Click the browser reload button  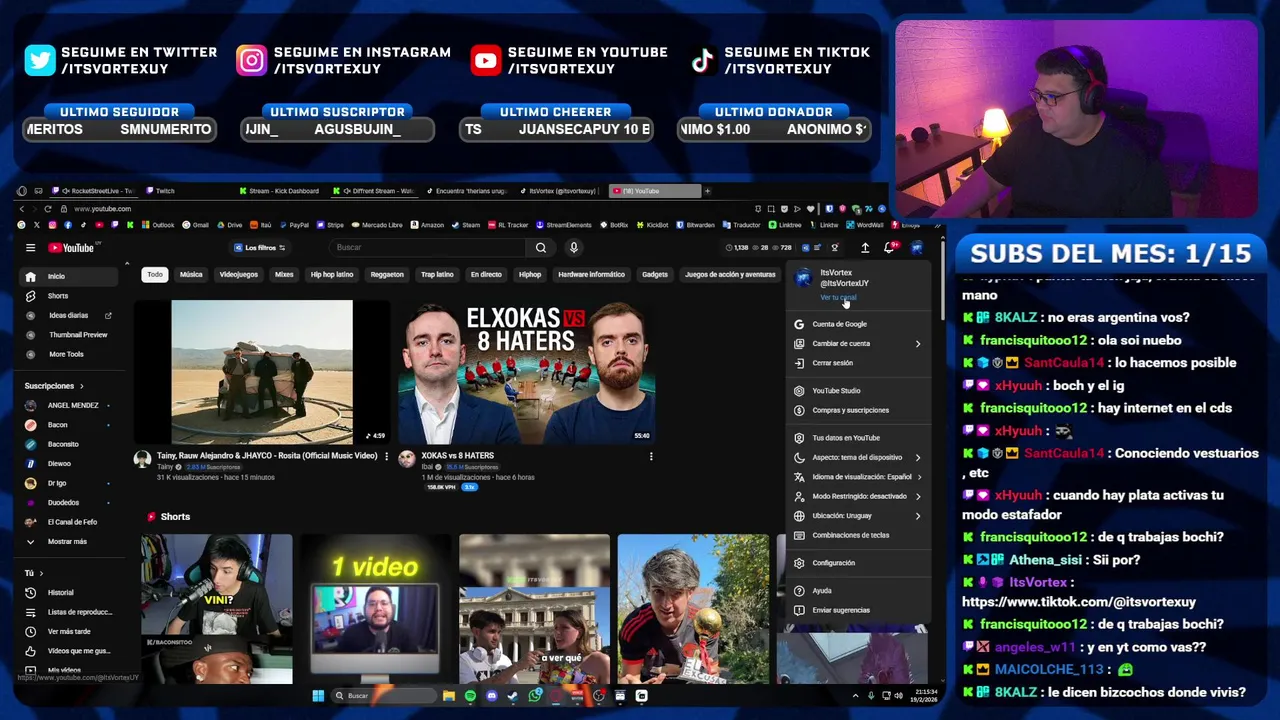(x=47, y=209)
